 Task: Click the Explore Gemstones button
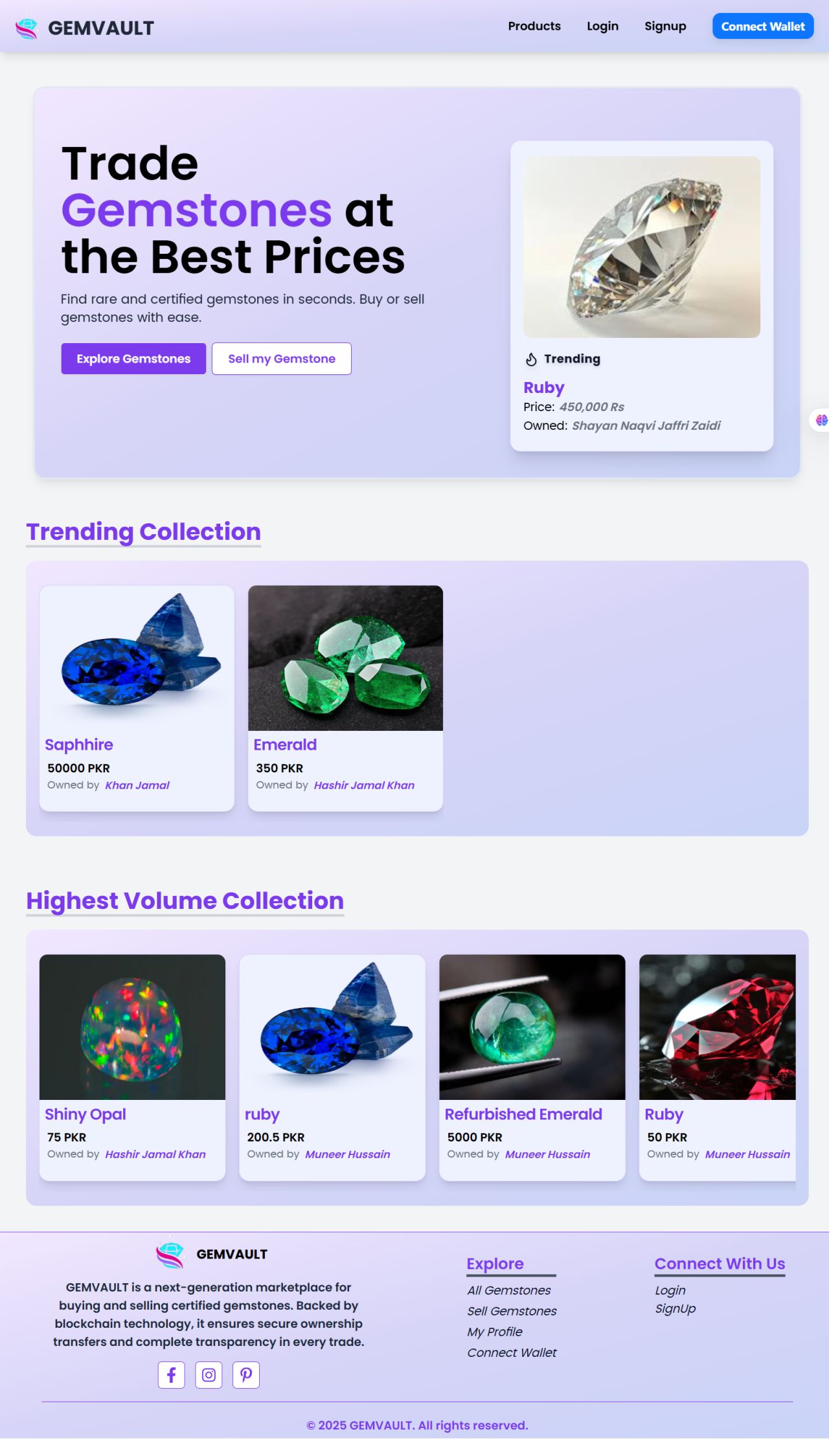[133, 359]
